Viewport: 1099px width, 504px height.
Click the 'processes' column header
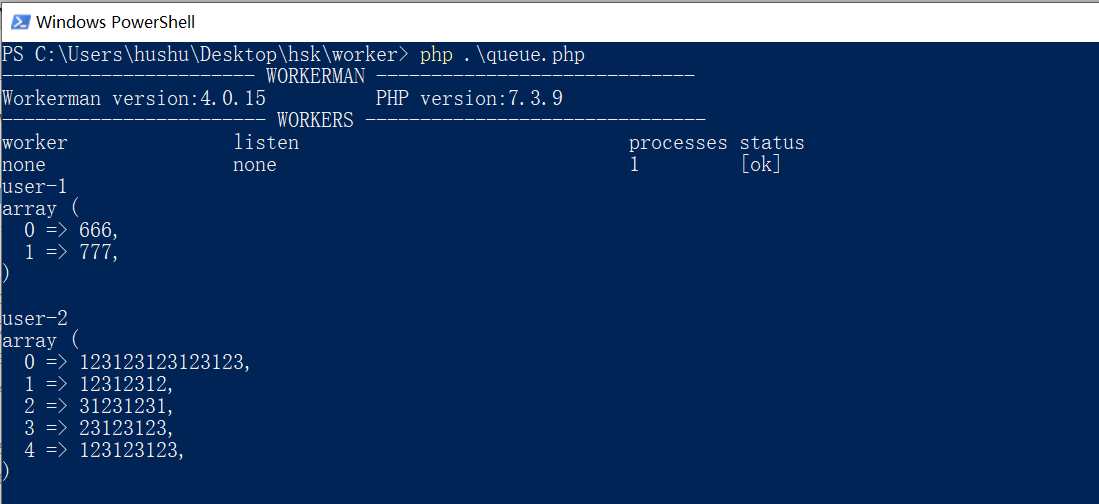pos(678,143)
